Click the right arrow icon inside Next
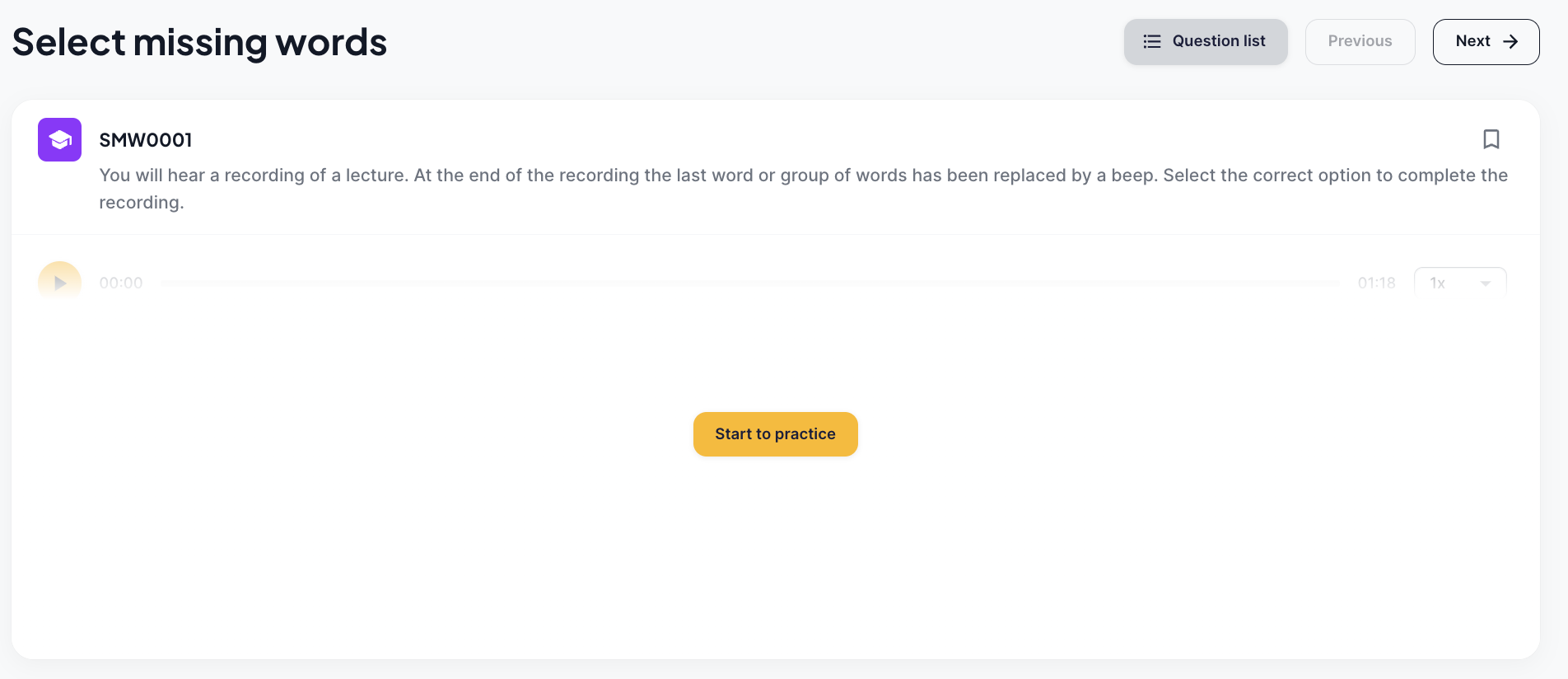 pos(1510,41)
